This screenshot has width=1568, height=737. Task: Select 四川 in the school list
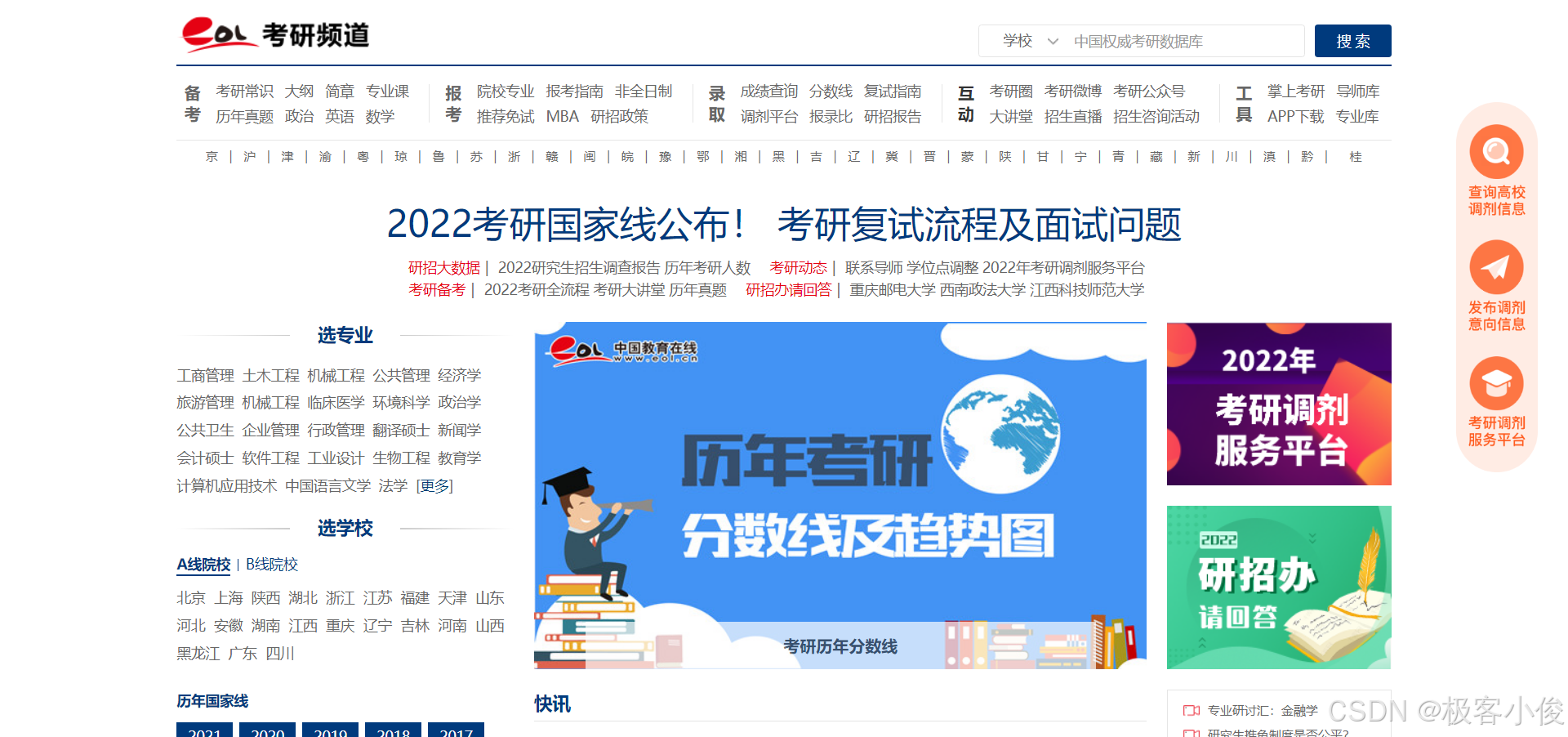click(x=280, y=654)
